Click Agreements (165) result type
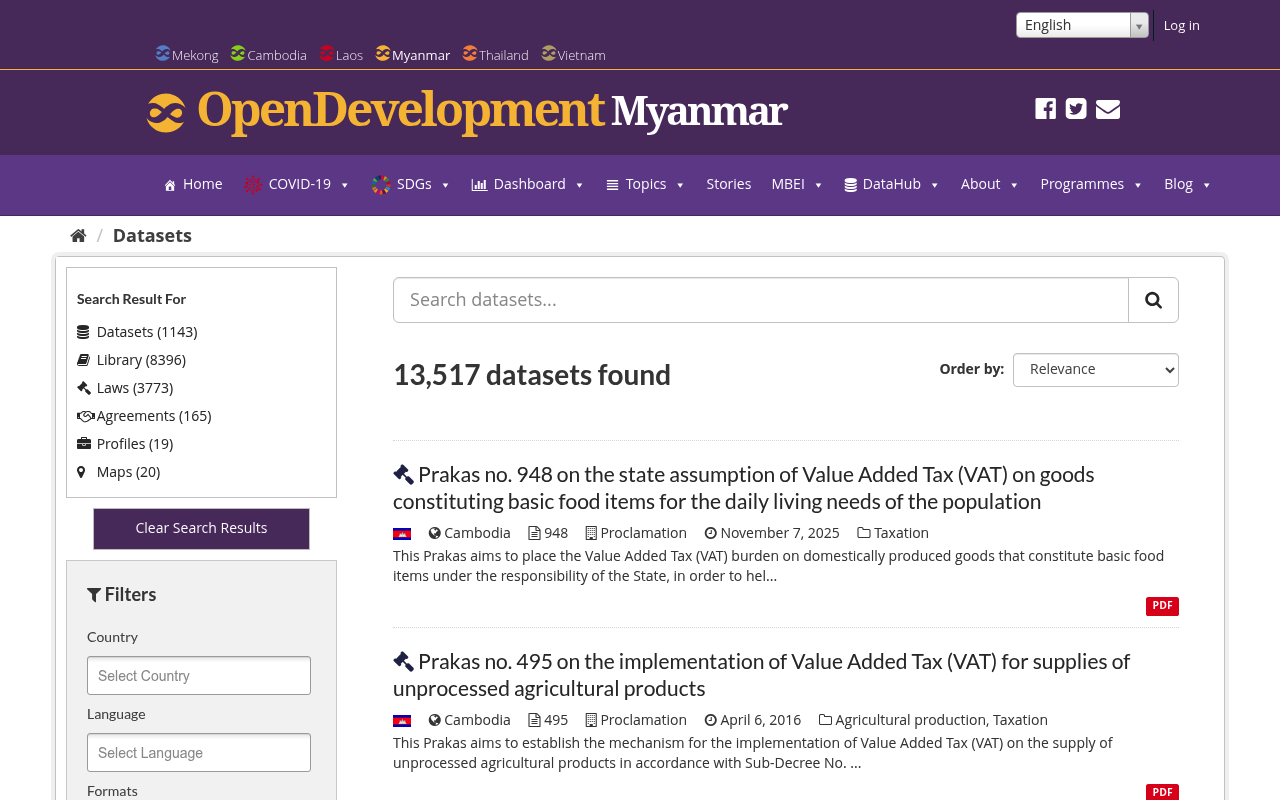This screenshot has width=1280, height=800. point(154,416)
